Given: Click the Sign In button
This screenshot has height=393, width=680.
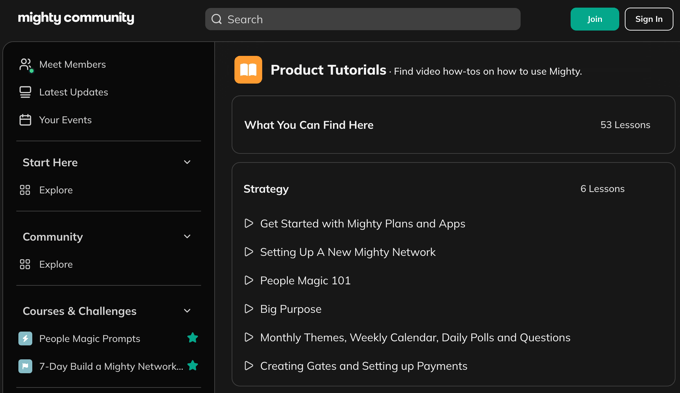Looking at the screenshot, I should pos(649,19).
